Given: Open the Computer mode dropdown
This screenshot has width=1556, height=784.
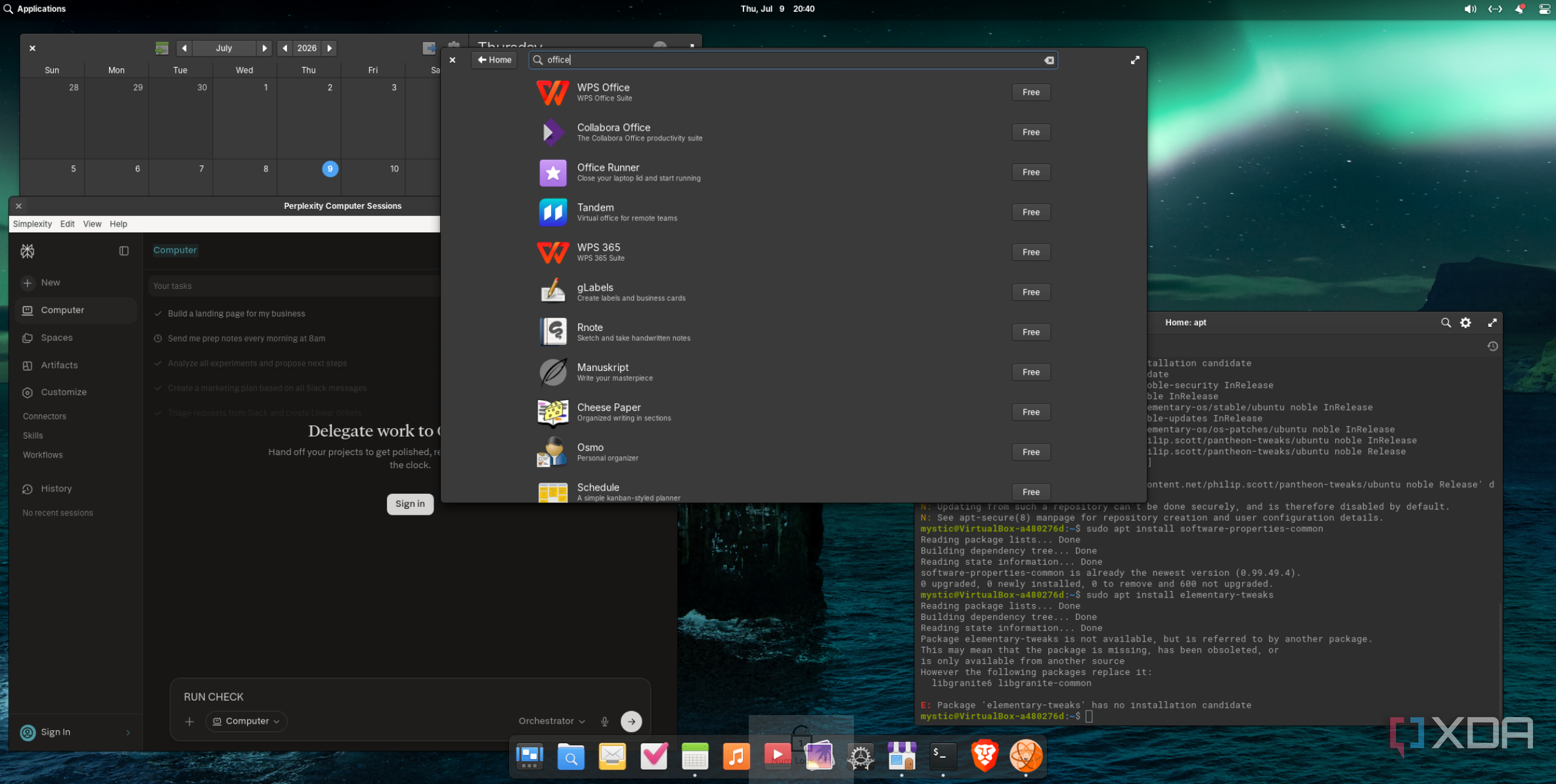Looking at the screenshot, I should [x=246, y=721].
